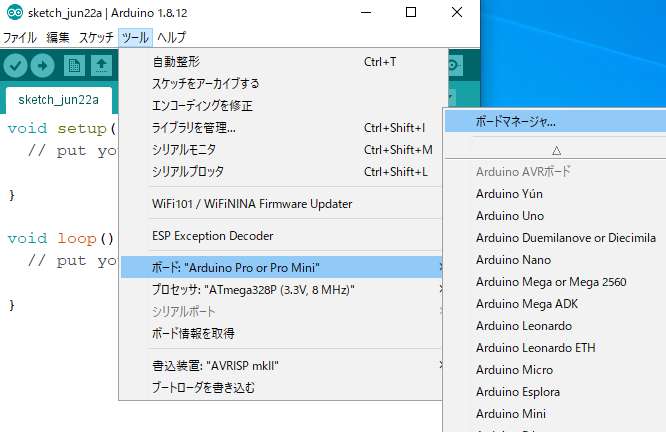The height and width of the screenshot is (432, 666).
Task: Choose Arduino Nano from board list
Action: point(512,260)
